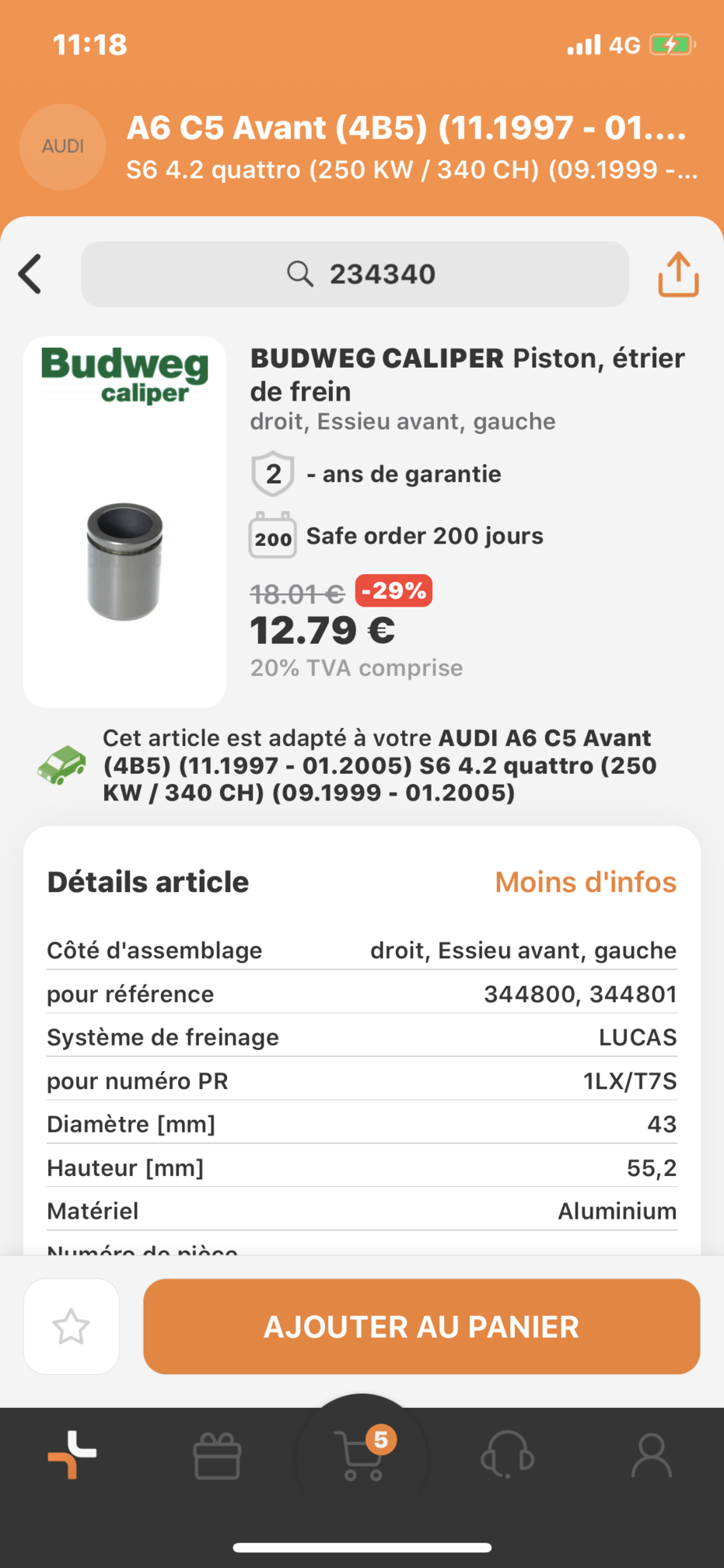724x1568 pixels.
Task: Tap the Budweg caliper brand logo
Action: pos(125,376)
